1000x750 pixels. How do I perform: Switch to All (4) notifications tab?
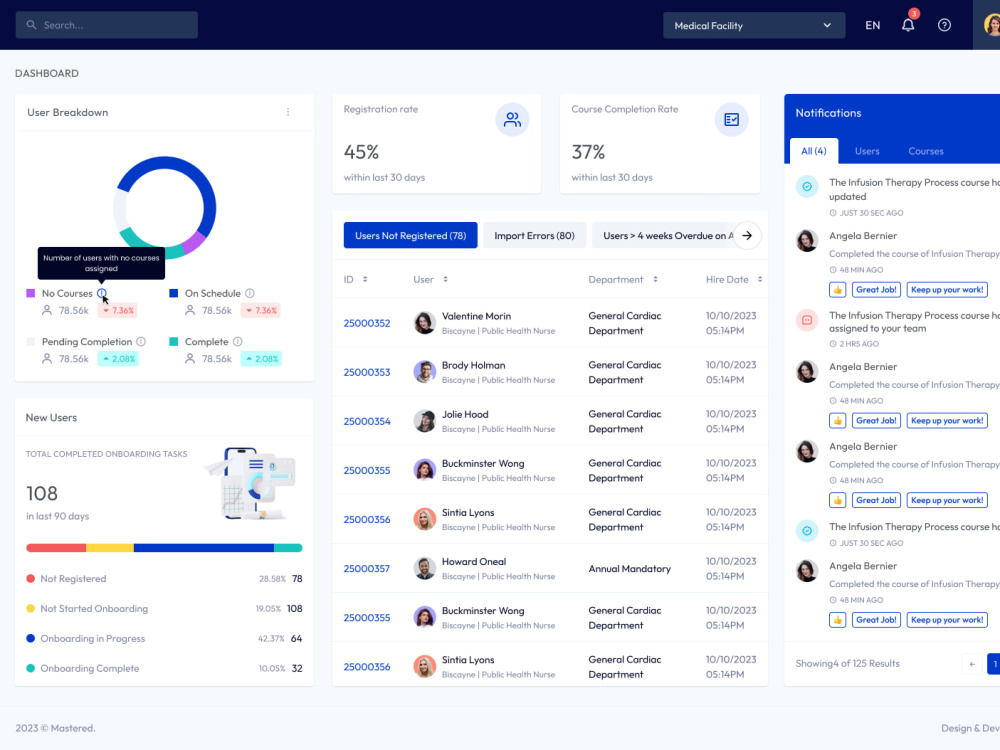(x=814, y=151)
